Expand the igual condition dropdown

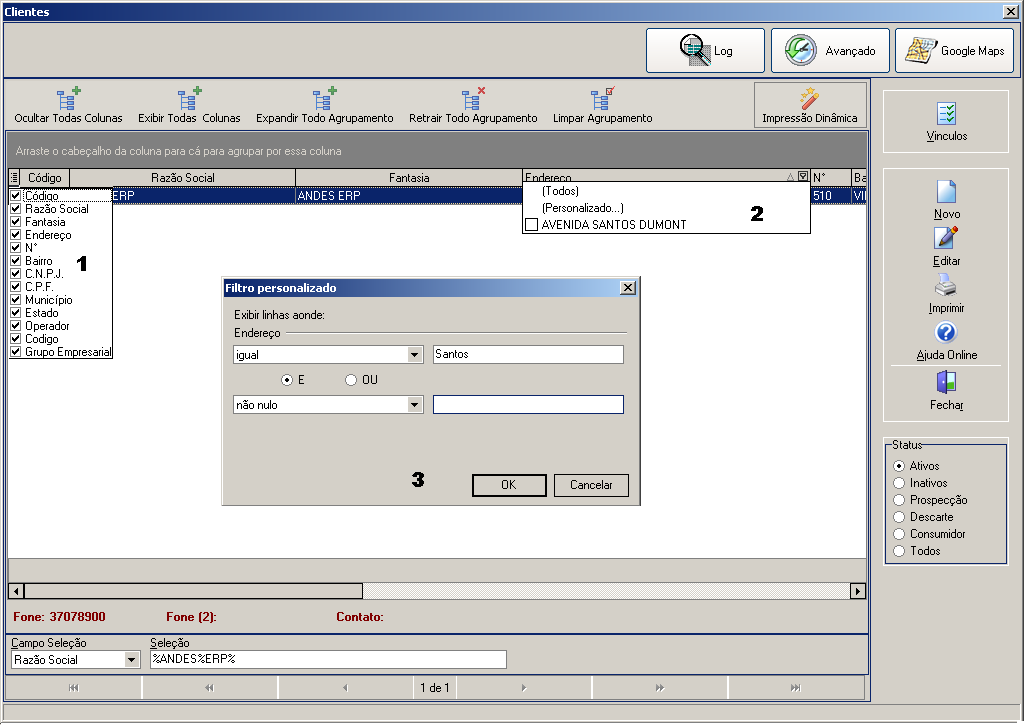[414, 354]
